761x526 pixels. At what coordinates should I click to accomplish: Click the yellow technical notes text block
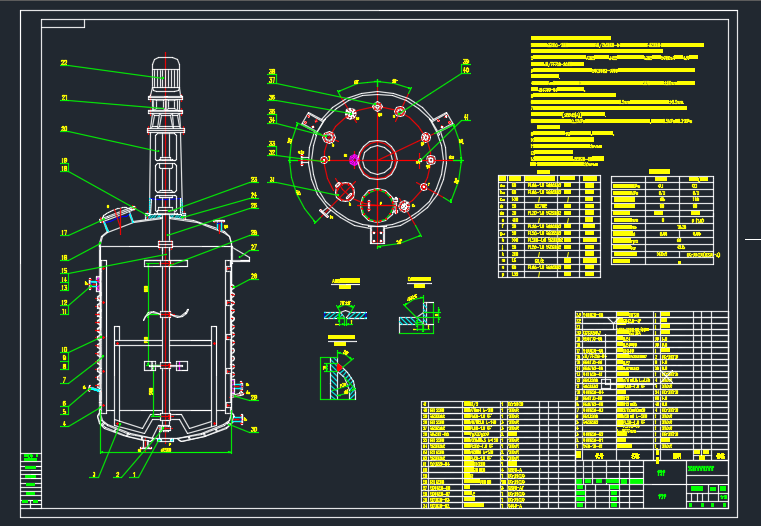click(x=616, y=101)
